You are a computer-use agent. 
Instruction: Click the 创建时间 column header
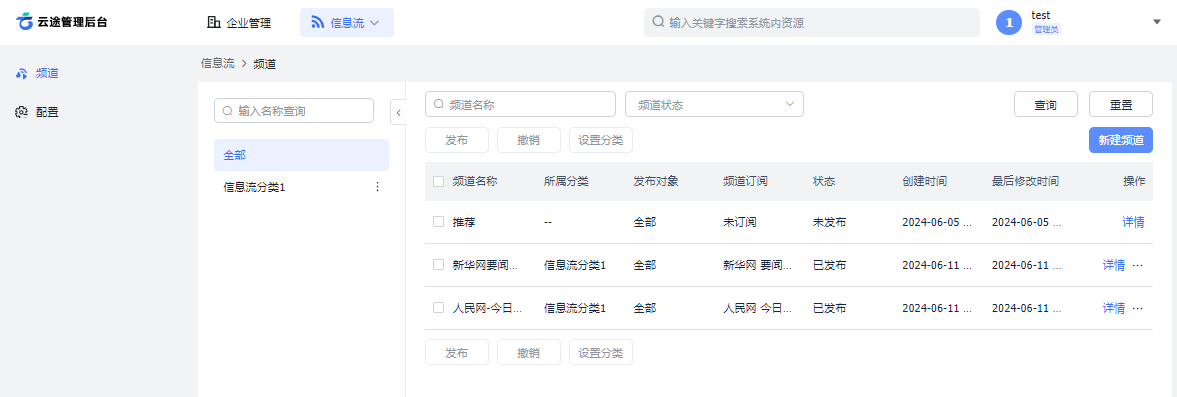pos(925,181)
